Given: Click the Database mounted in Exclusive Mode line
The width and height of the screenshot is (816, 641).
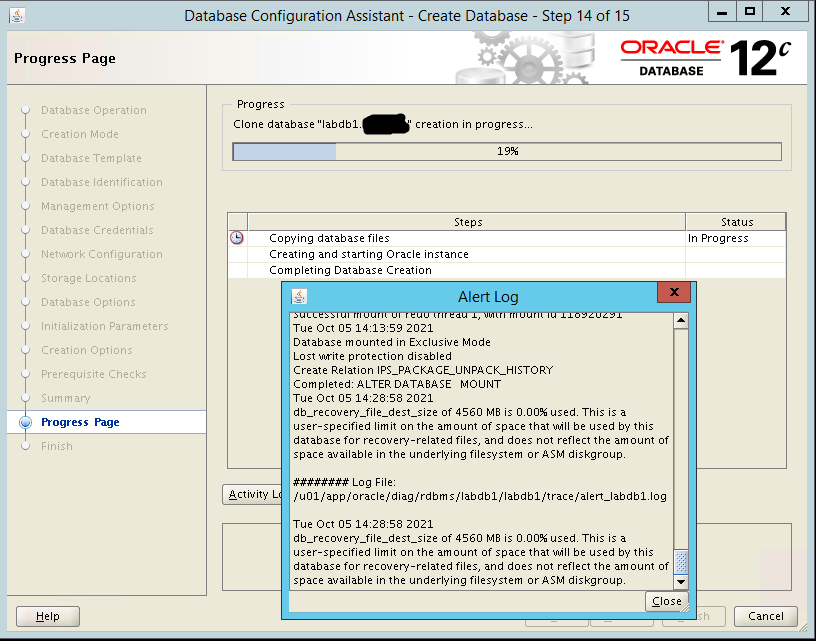Looking at the screenshot, I should coord(391,342).
